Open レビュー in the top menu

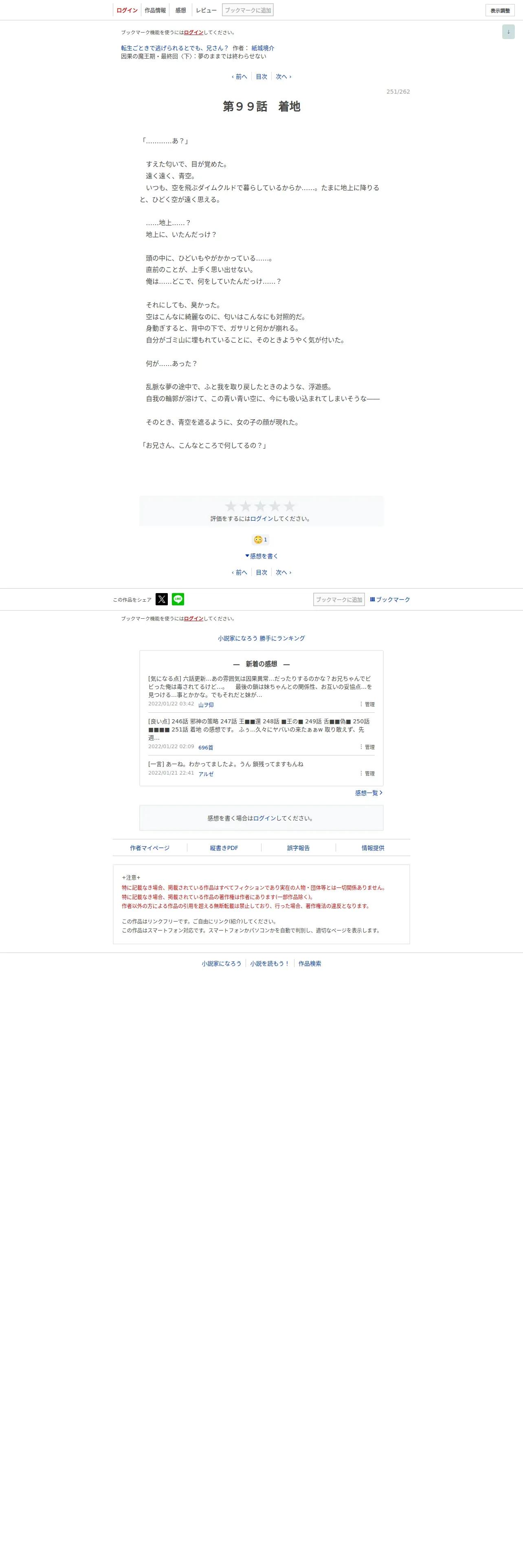click(x=206, y=10)
